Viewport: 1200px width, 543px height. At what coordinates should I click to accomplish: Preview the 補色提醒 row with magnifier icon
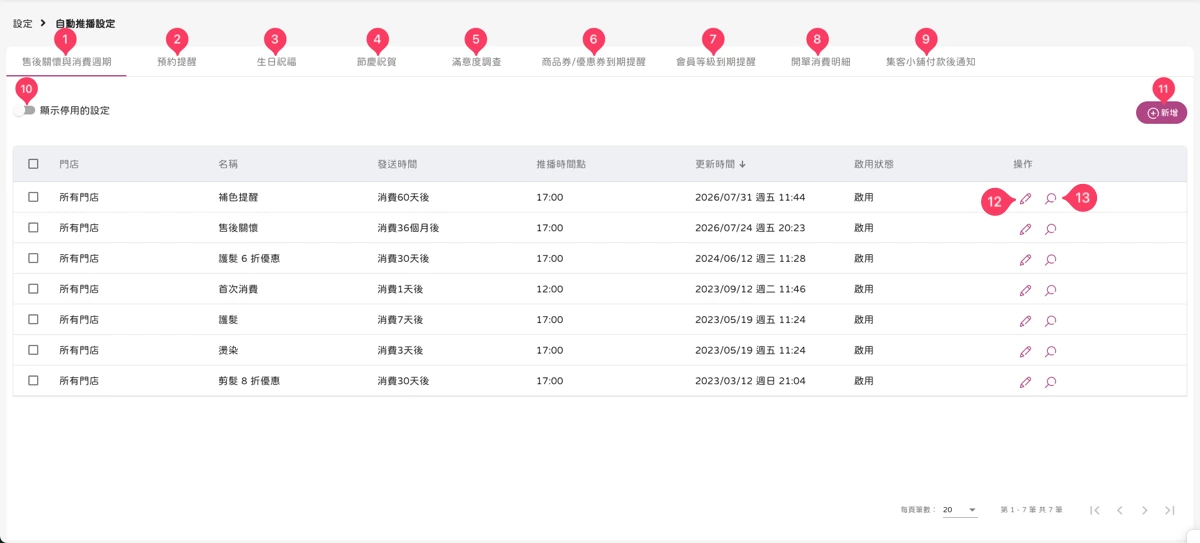1051,199
